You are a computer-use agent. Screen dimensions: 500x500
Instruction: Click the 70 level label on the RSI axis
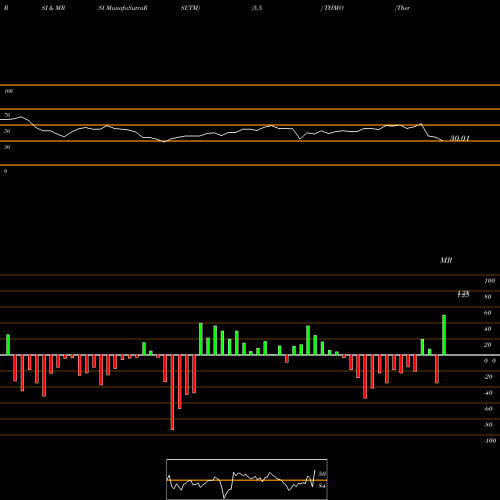[7, 115]
